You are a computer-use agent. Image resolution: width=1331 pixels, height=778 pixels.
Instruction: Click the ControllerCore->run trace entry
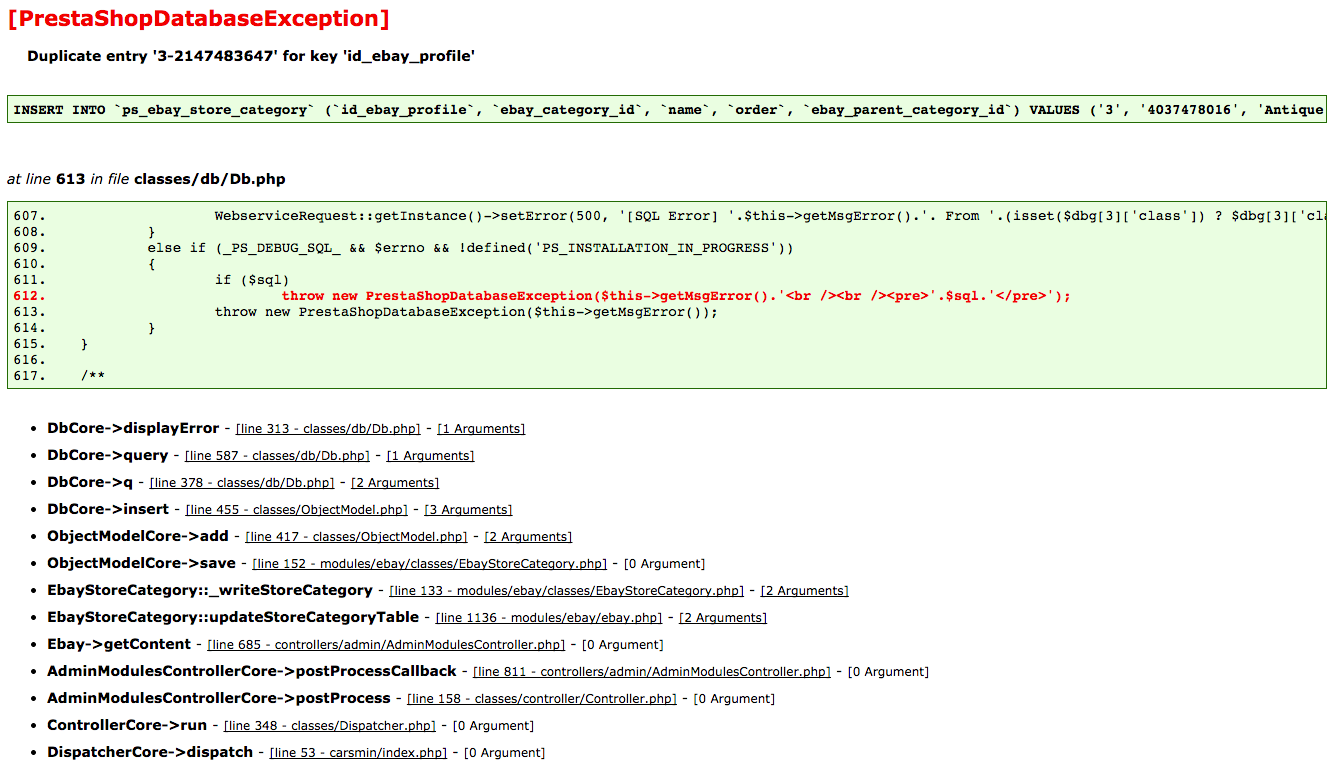(127, 725)
